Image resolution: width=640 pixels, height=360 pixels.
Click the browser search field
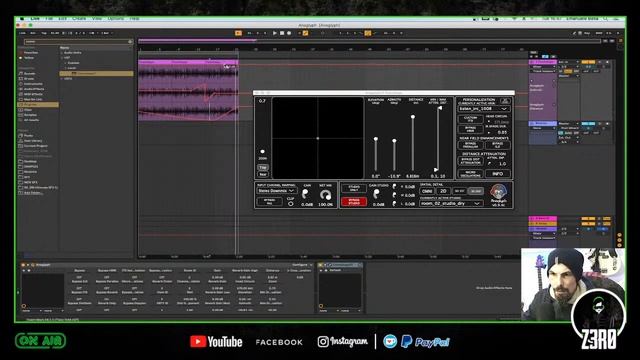(78, 42)
